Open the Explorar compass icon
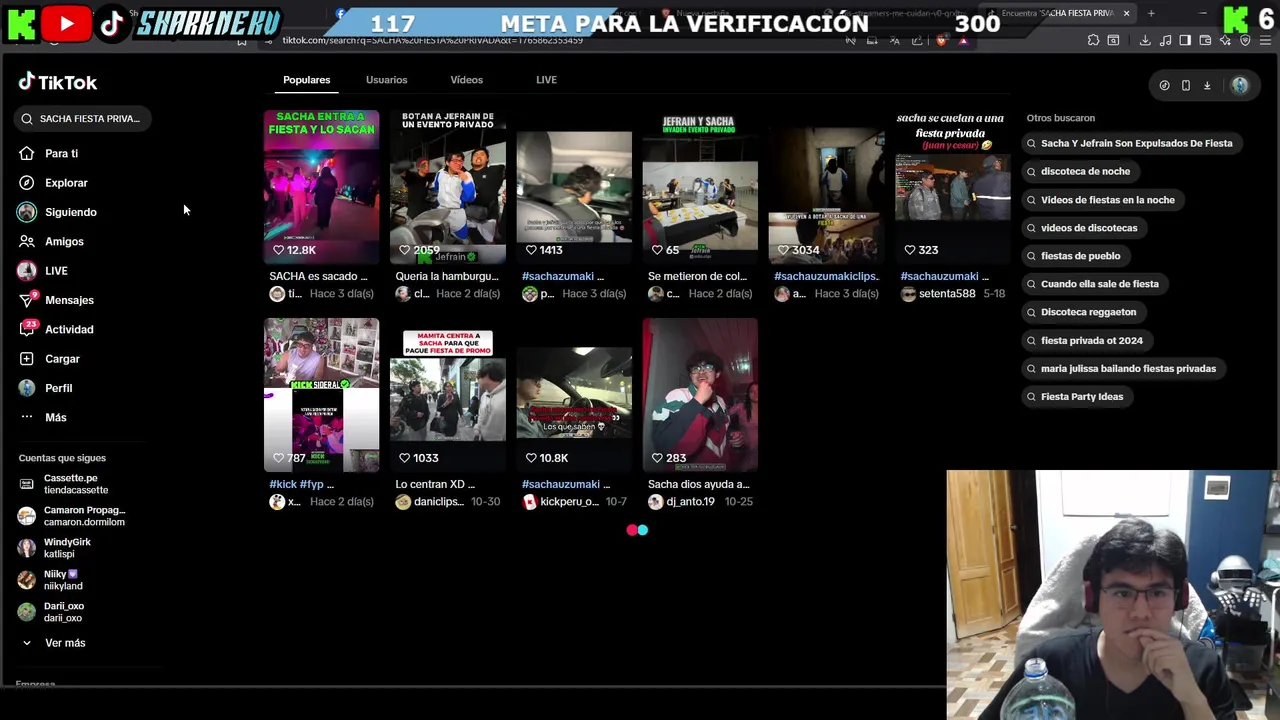1280x720 pixels. tap(27, 183)
